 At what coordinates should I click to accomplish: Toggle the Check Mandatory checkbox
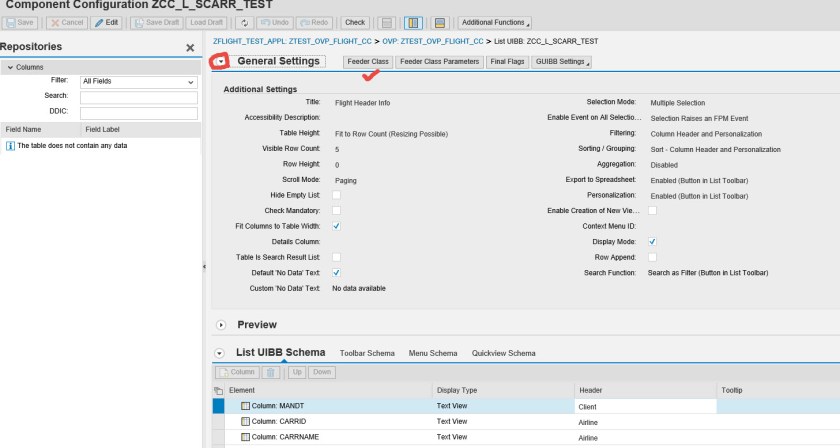coord(336,211)
